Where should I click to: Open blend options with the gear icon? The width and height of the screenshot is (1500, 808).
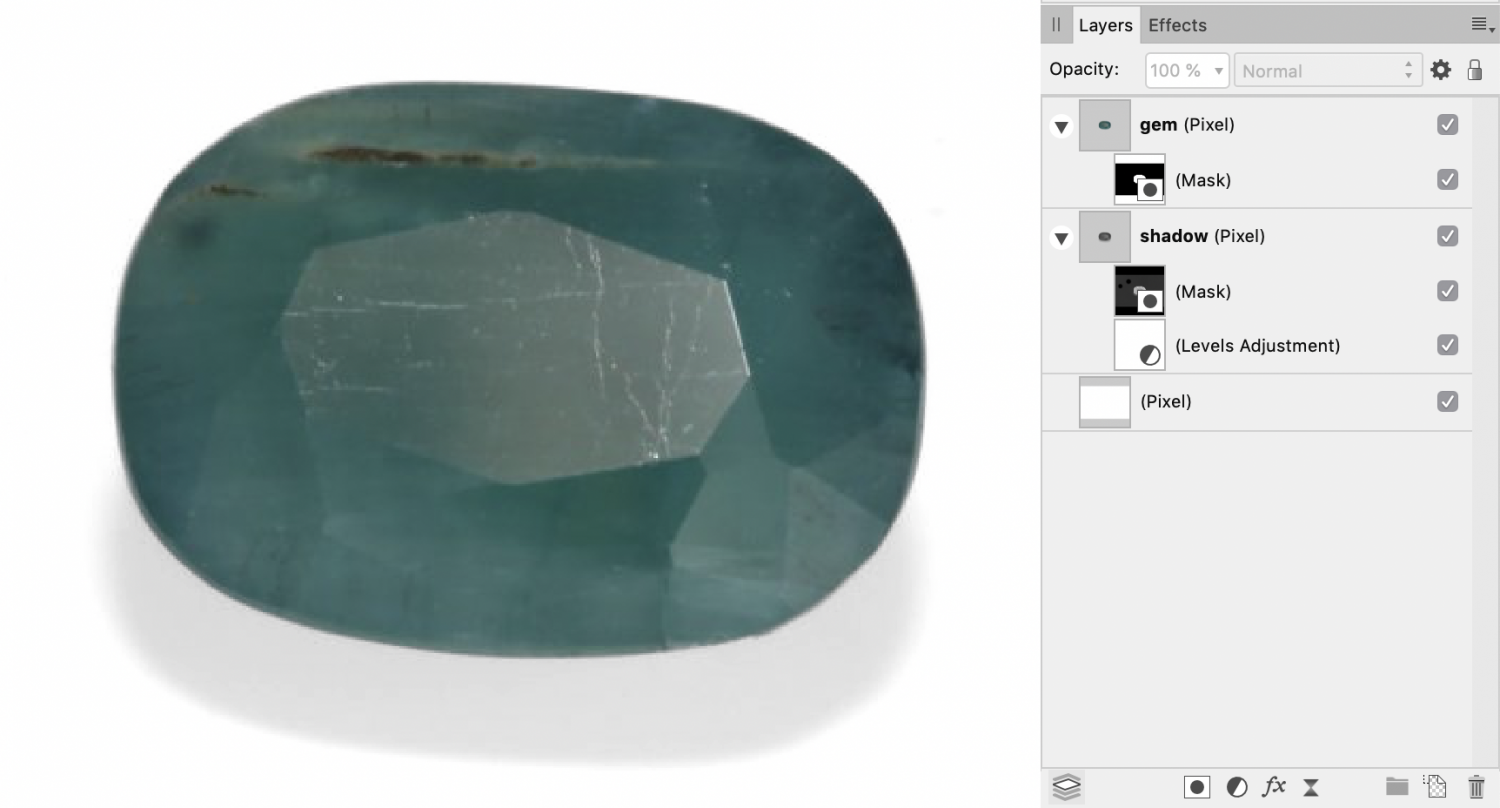pos(1440,69)
